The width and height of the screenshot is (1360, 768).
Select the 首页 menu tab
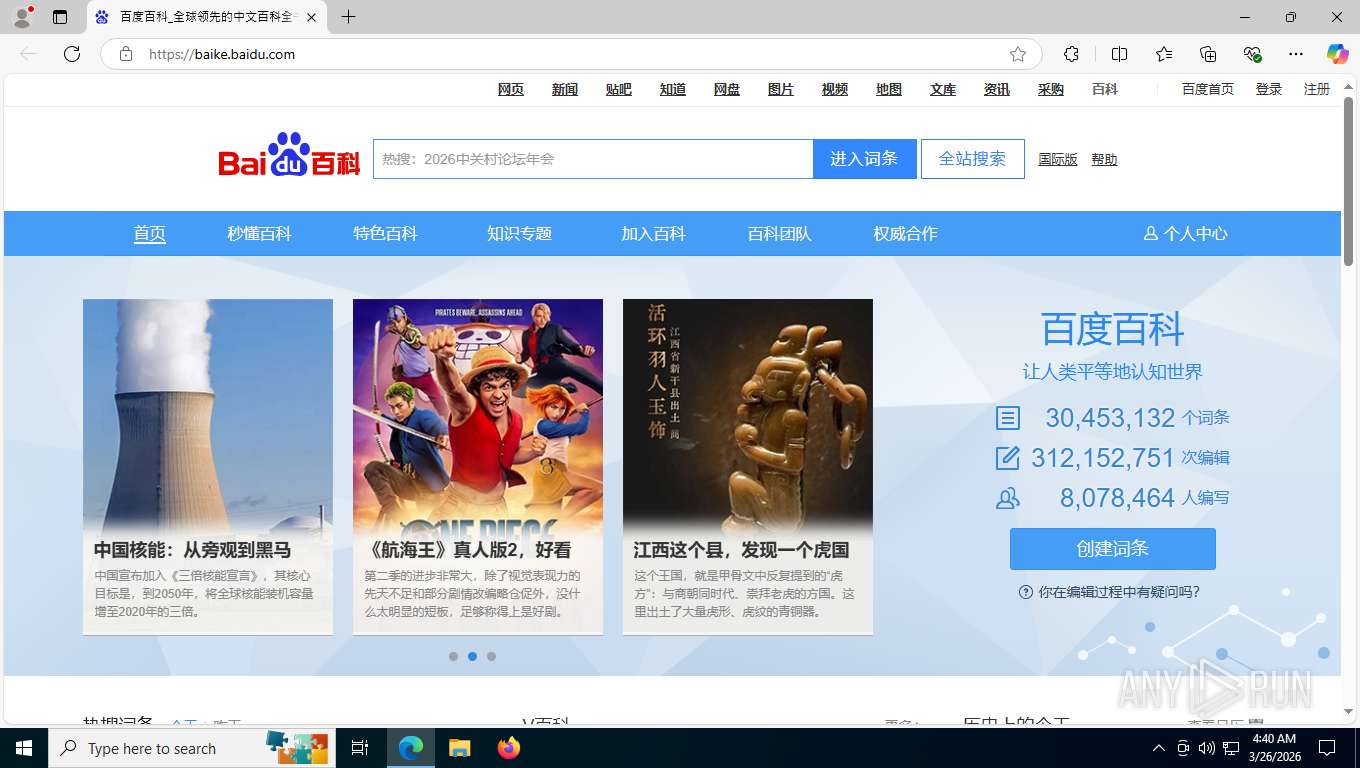(x=150, y=233)
